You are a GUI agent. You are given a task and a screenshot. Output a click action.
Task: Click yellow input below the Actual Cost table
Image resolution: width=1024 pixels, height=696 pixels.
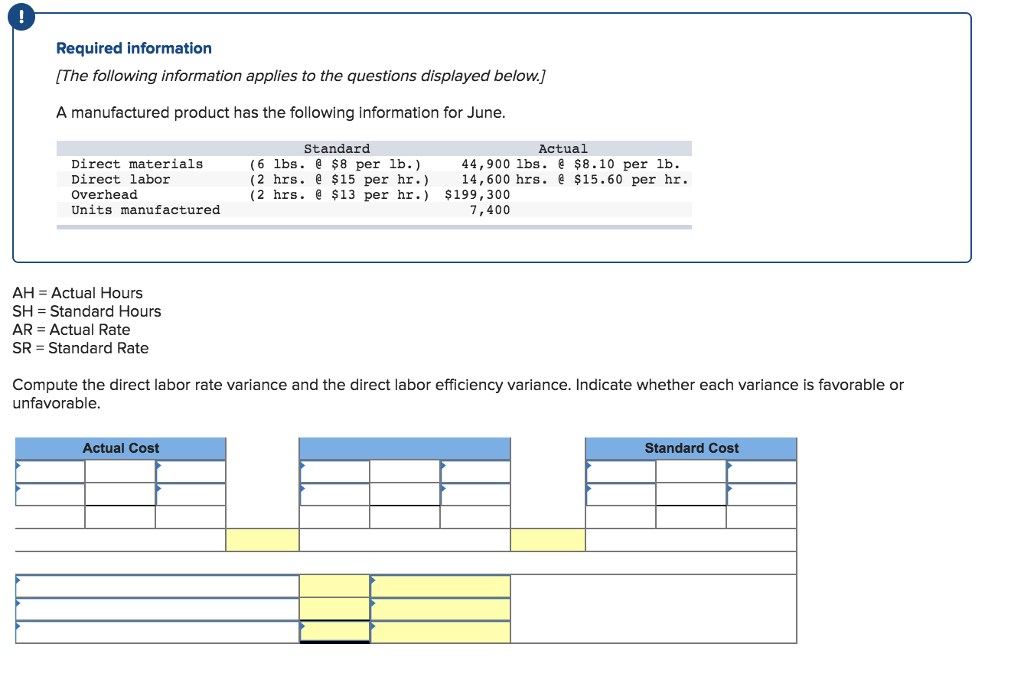[x=262, y=540]
